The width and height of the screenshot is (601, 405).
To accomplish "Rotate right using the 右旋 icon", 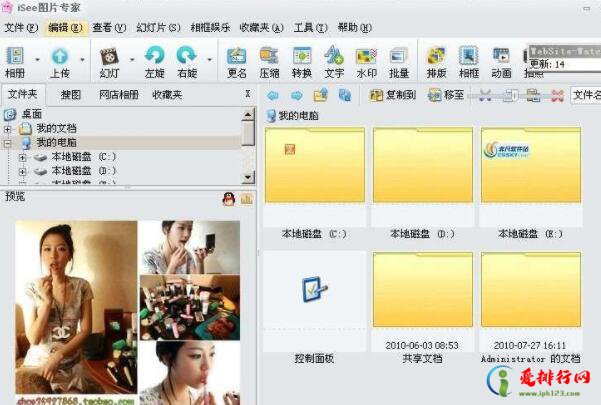I will point(187,58).
